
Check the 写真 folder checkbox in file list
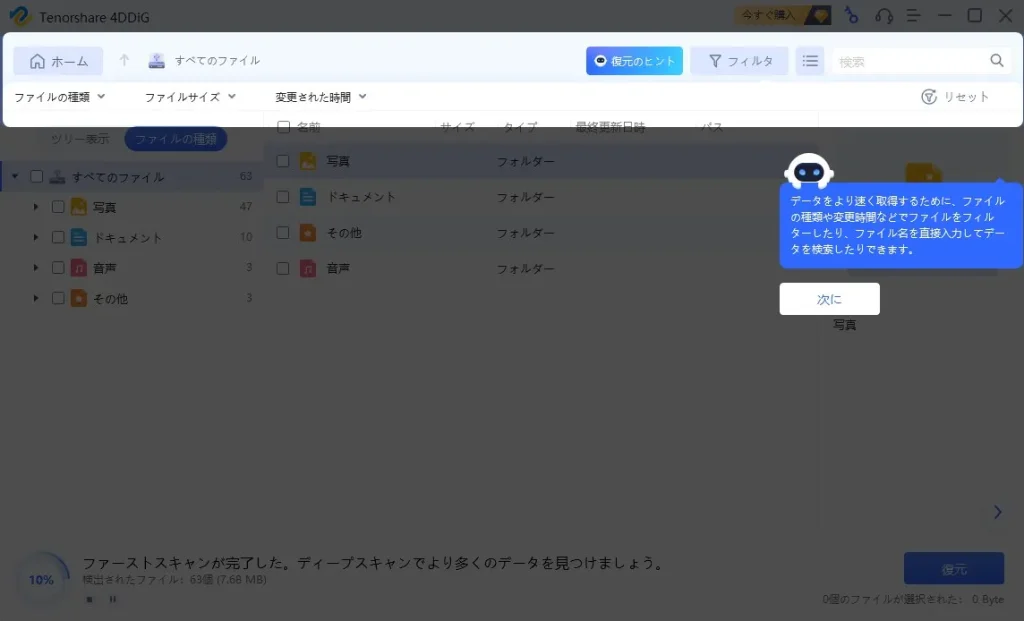283,161
